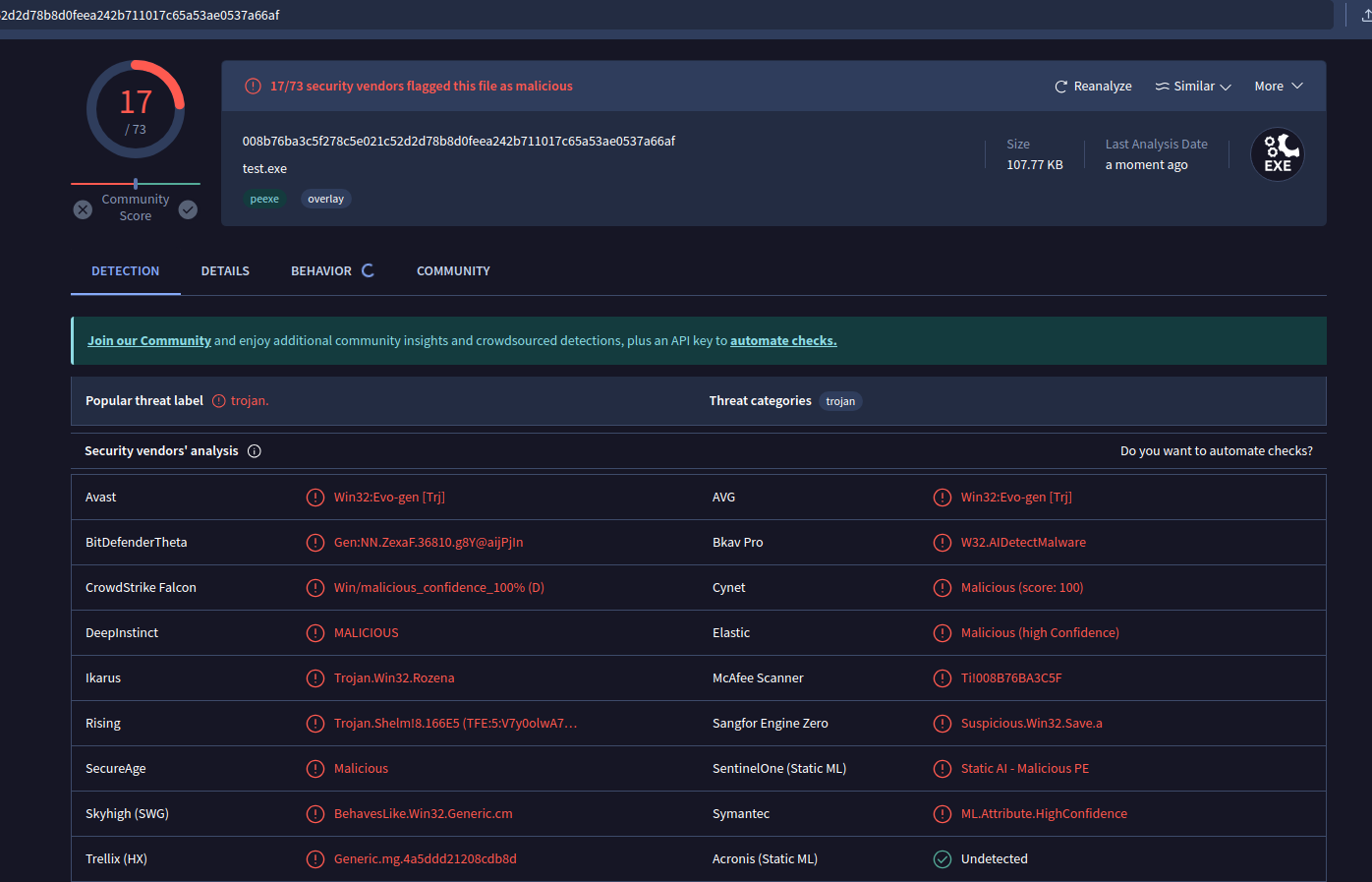1372x882 pixels.
Task: Click the warning icon beside Popular threat label
Action: [219, 401]
